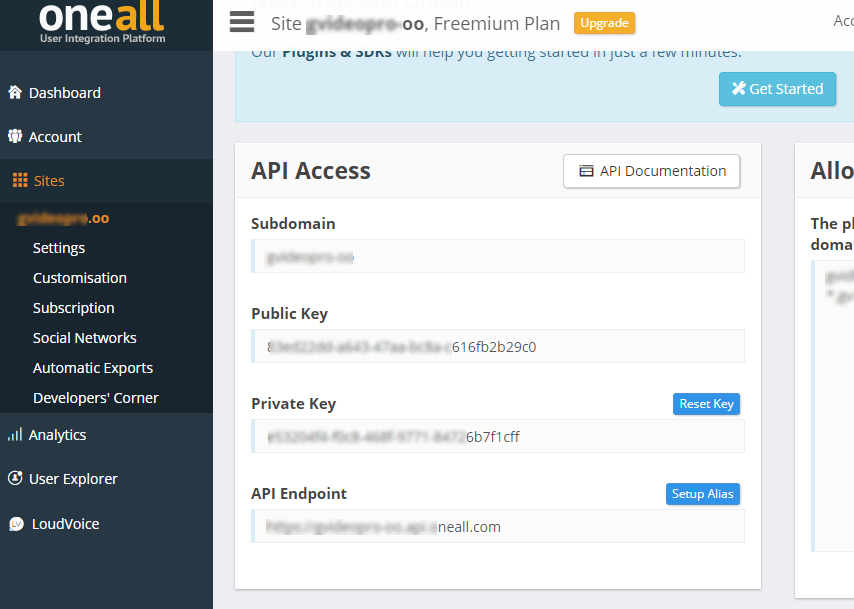
Task: Click the User Explorer icon
Action: (x=15, y=478)
